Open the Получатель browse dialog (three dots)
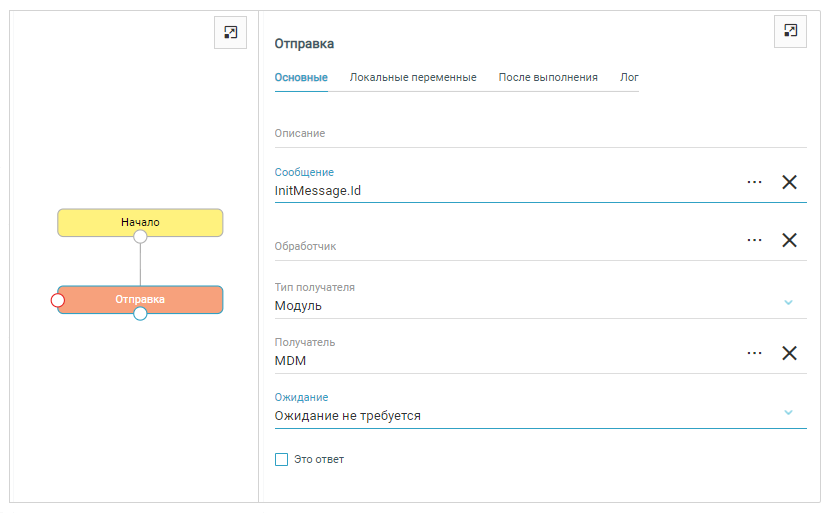This screenshot has height=513, width=831. coord(754,353)
